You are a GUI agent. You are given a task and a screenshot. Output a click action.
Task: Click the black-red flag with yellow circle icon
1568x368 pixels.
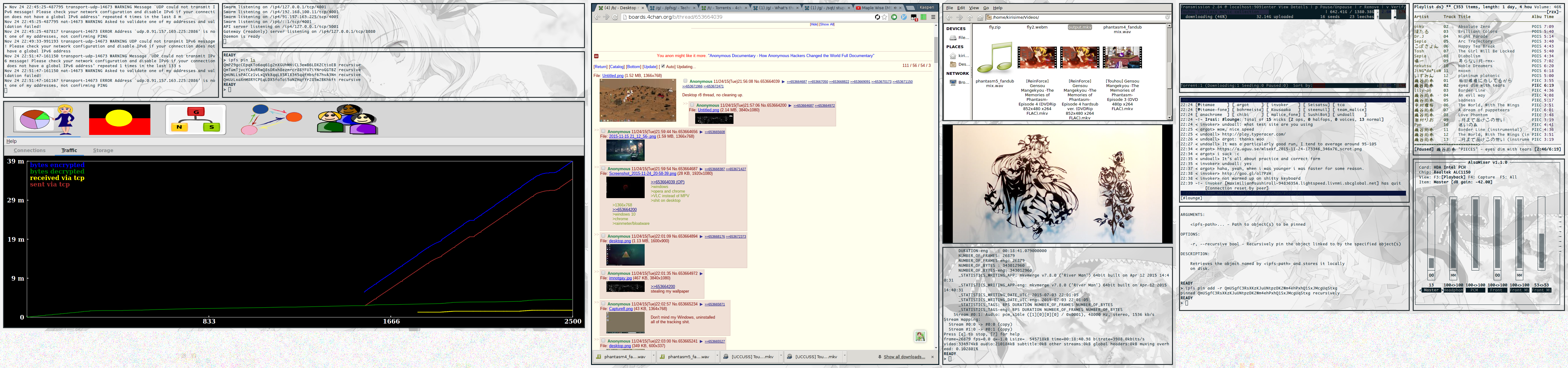pos(119,119)
